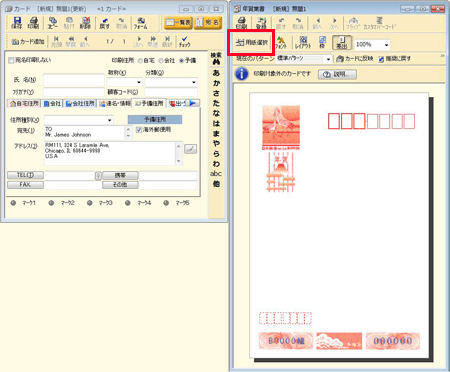Toggle the 海外郵便用 checkbox
Screen dimensions: 450x372
139,130
